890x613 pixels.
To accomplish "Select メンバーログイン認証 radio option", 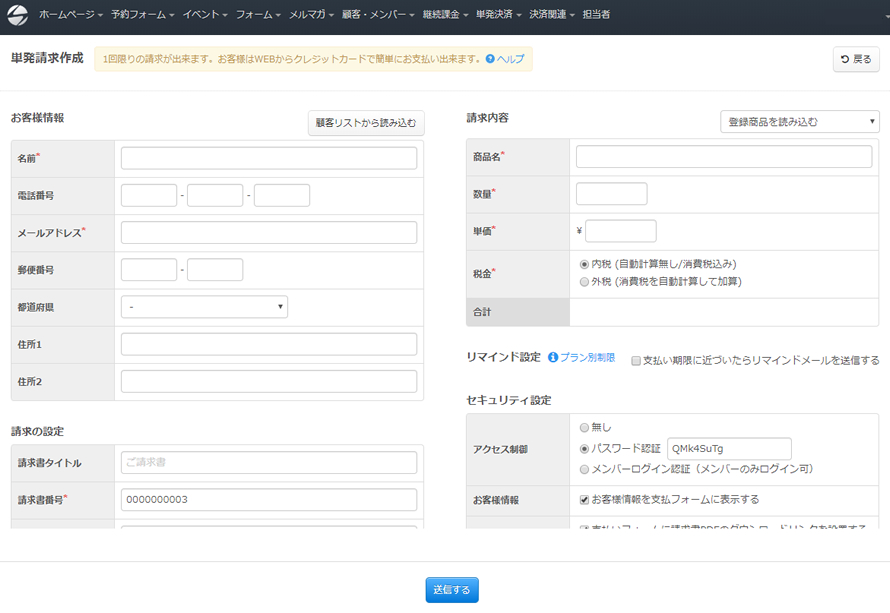I will 585,469.
